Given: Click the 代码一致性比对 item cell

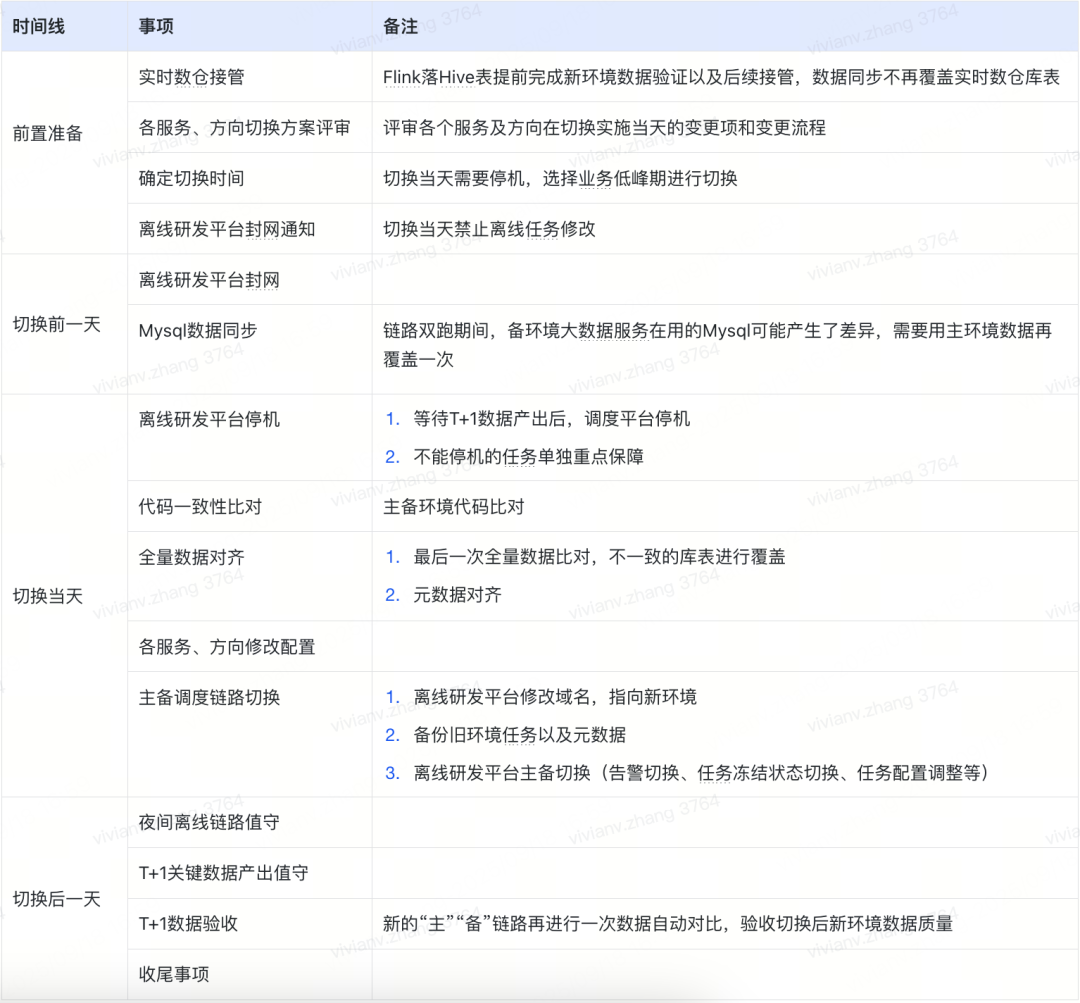Looking at the screenshot, I should 200,507.
